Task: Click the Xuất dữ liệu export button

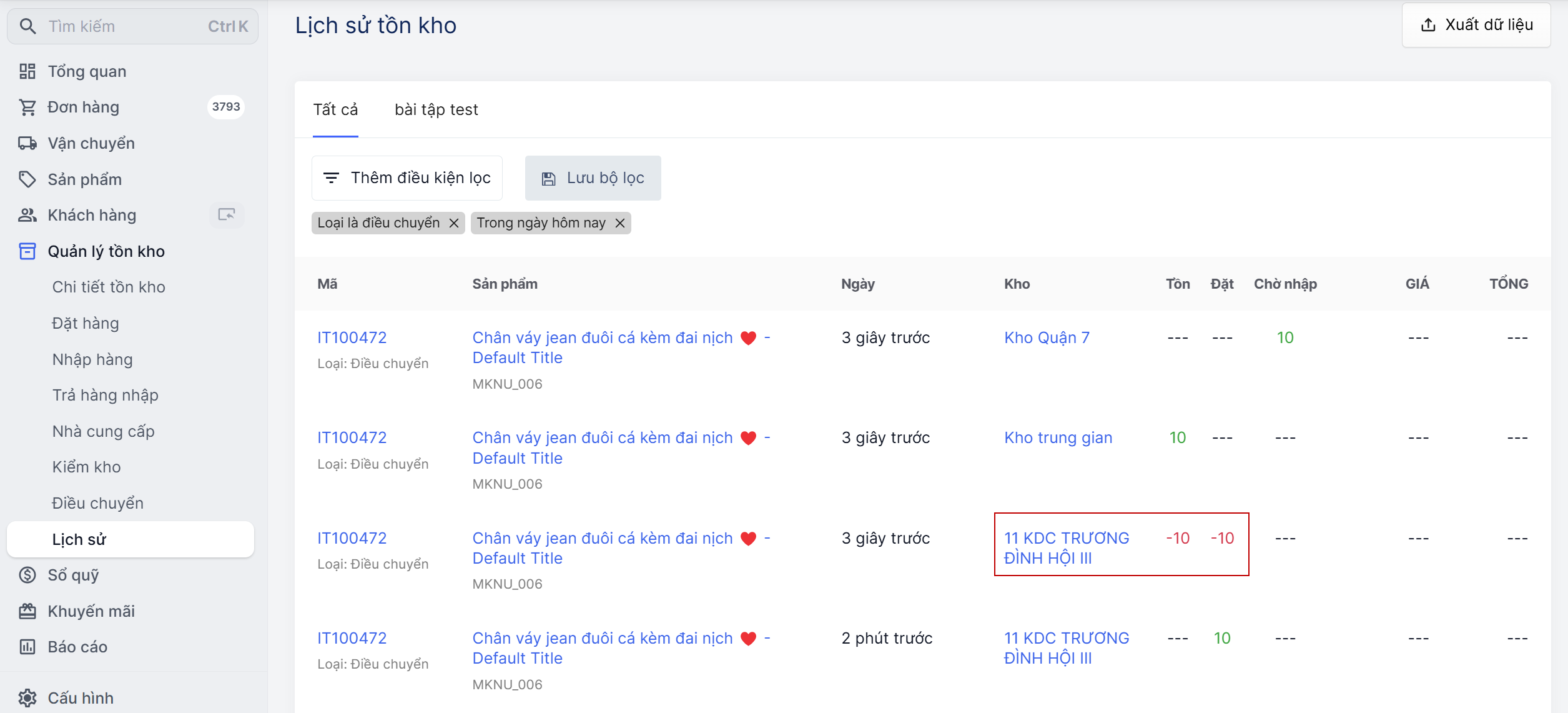Action: click(1476, 25)
